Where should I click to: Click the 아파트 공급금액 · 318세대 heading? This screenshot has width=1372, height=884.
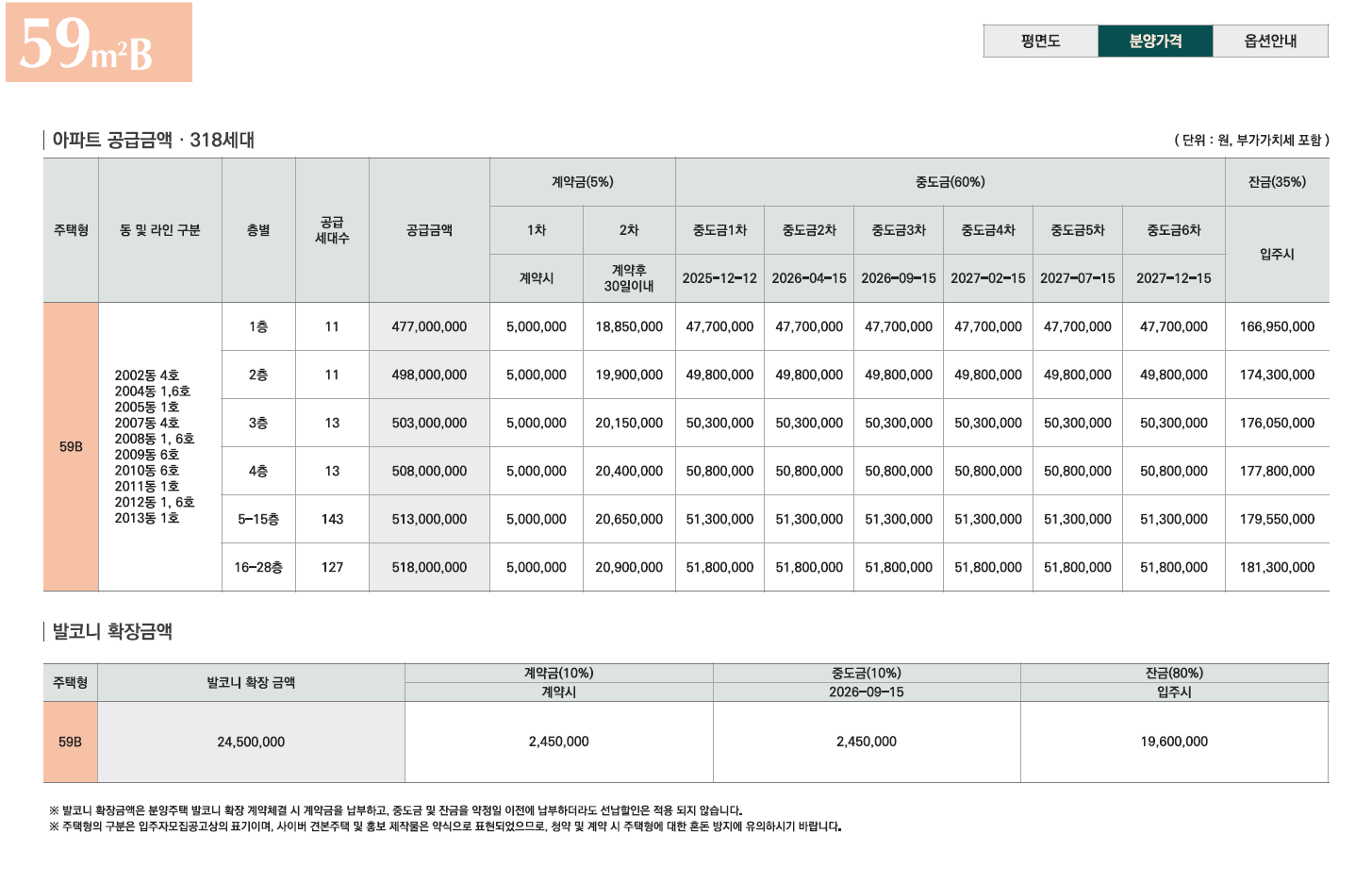click(154, 140)
